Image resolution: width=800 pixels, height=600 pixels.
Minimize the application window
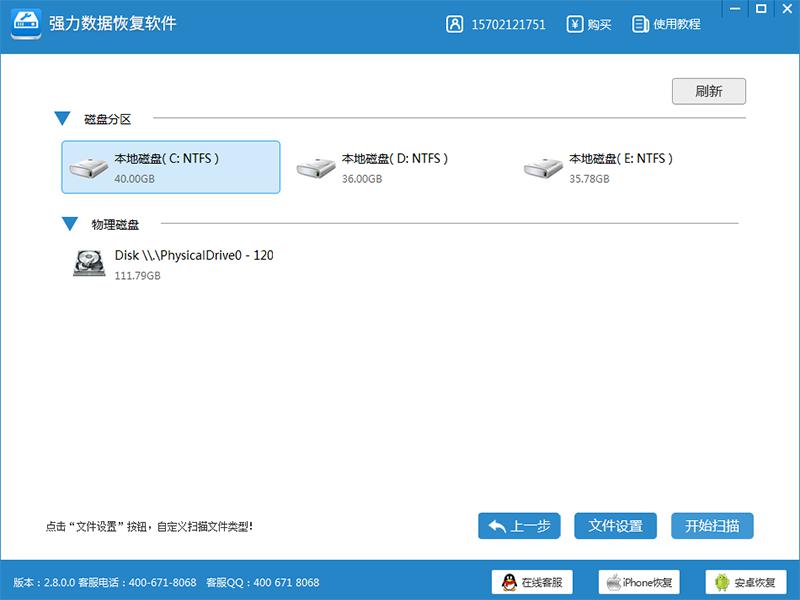(x=735, y=9)
